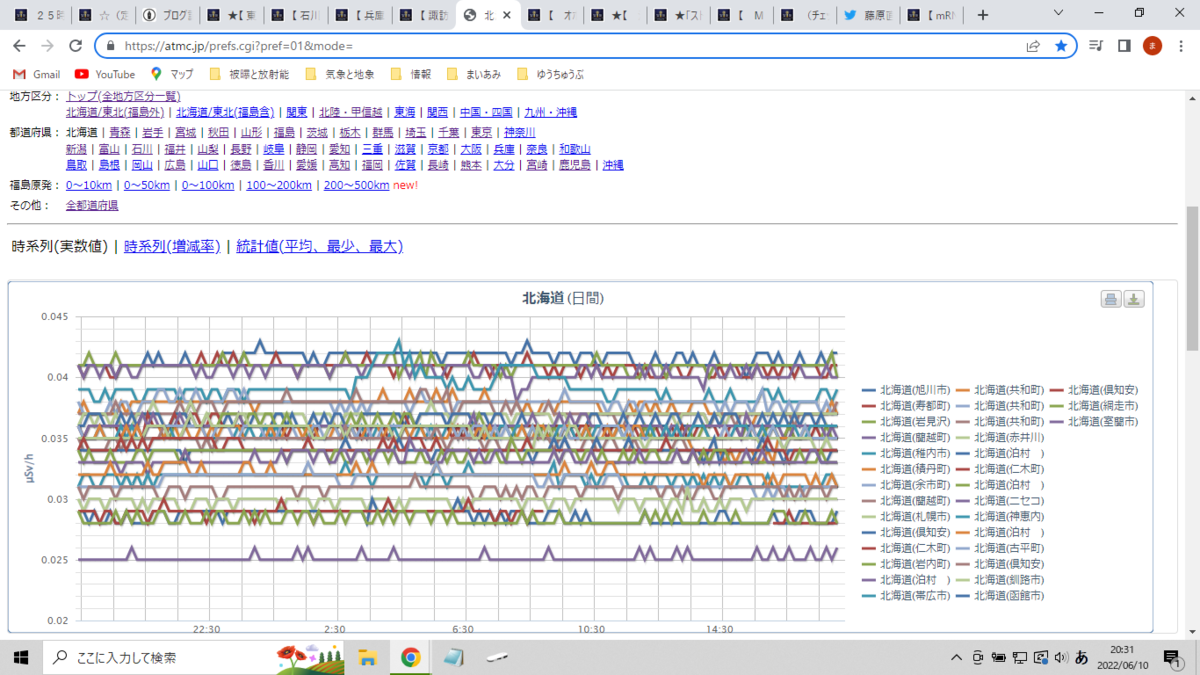
Task: Open トップ(全地方区分一覧) link
Action: click(123, 96)
